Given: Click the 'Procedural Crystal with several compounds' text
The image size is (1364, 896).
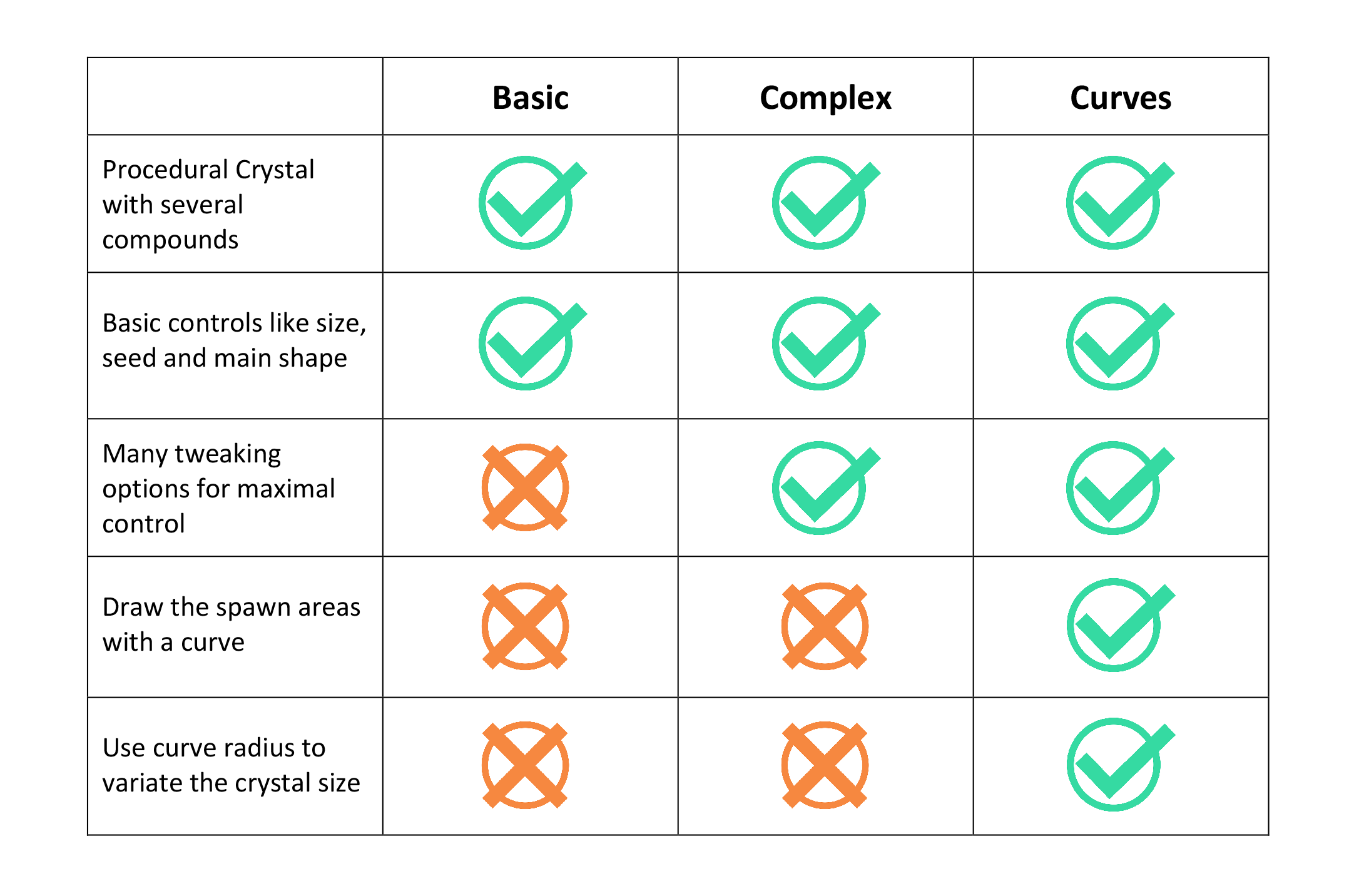Looking at the screenshot, I should tap(208, 205).
